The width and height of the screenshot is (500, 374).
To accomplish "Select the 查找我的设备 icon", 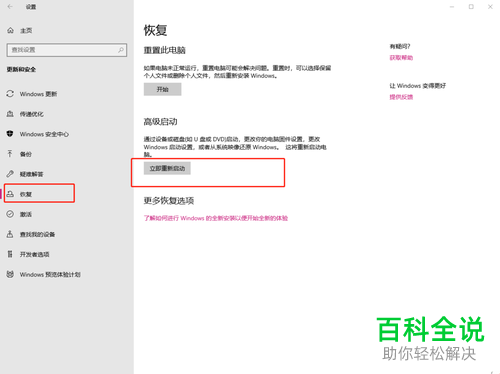I will click(10, 234).
